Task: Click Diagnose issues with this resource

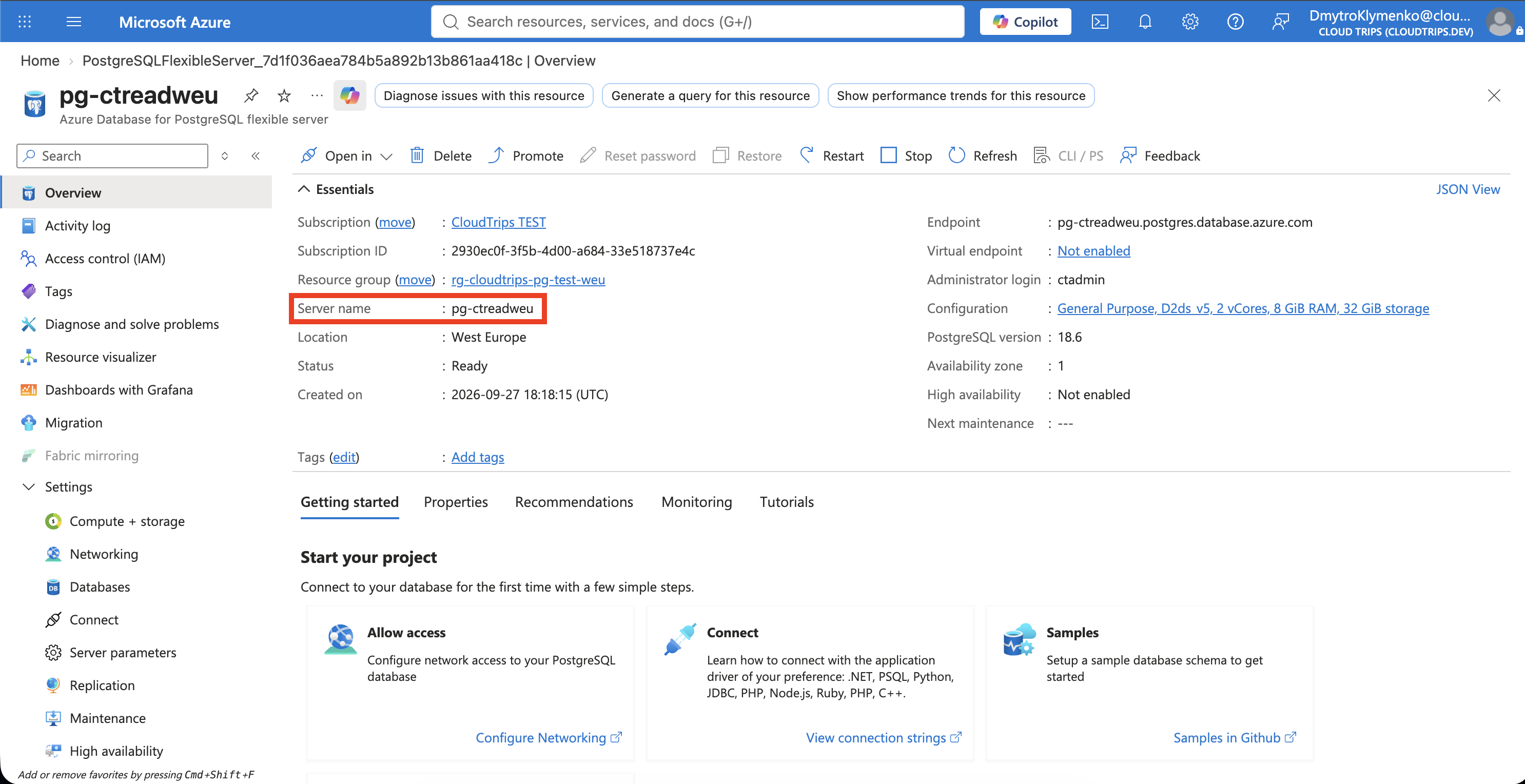Action: [x=484, y=95]
